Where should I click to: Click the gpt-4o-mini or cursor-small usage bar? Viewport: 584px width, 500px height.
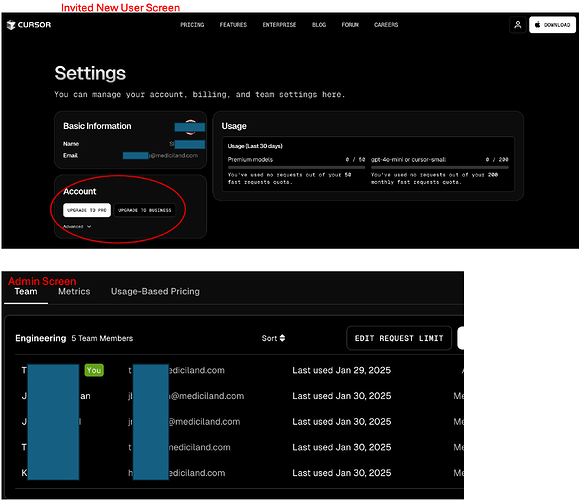tap(439, 167)
